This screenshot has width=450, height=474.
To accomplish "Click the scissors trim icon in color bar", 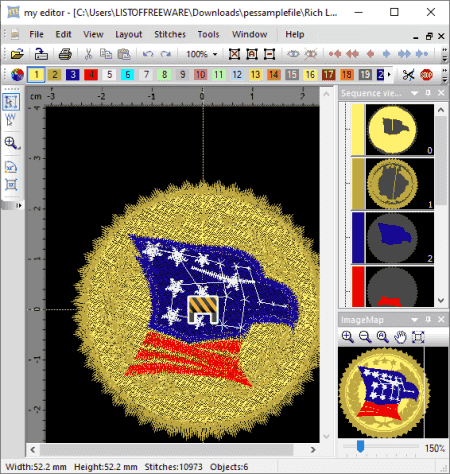I will click(x=408, y=74).
